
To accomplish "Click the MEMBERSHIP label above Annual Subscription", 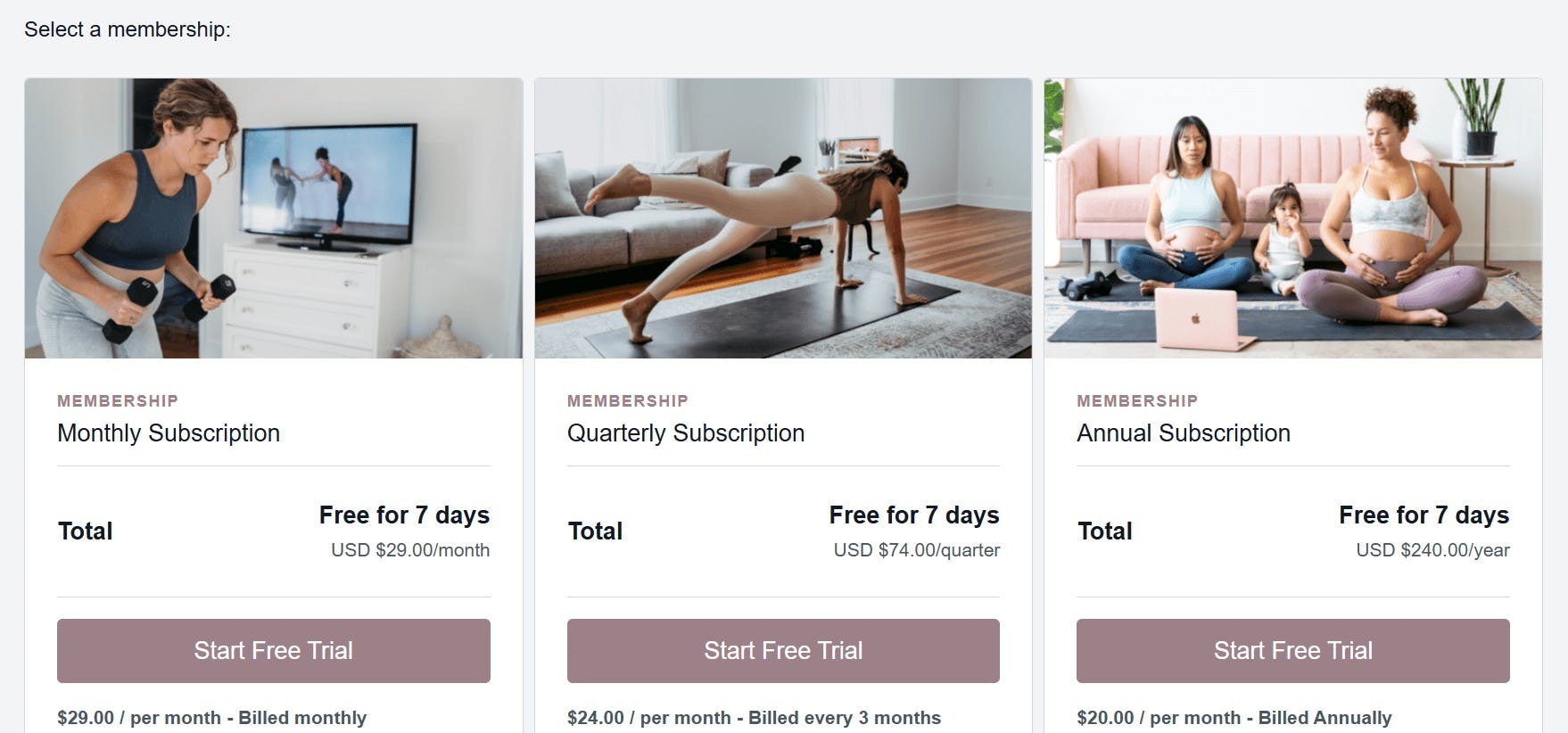I will (x=1137, y=401).
